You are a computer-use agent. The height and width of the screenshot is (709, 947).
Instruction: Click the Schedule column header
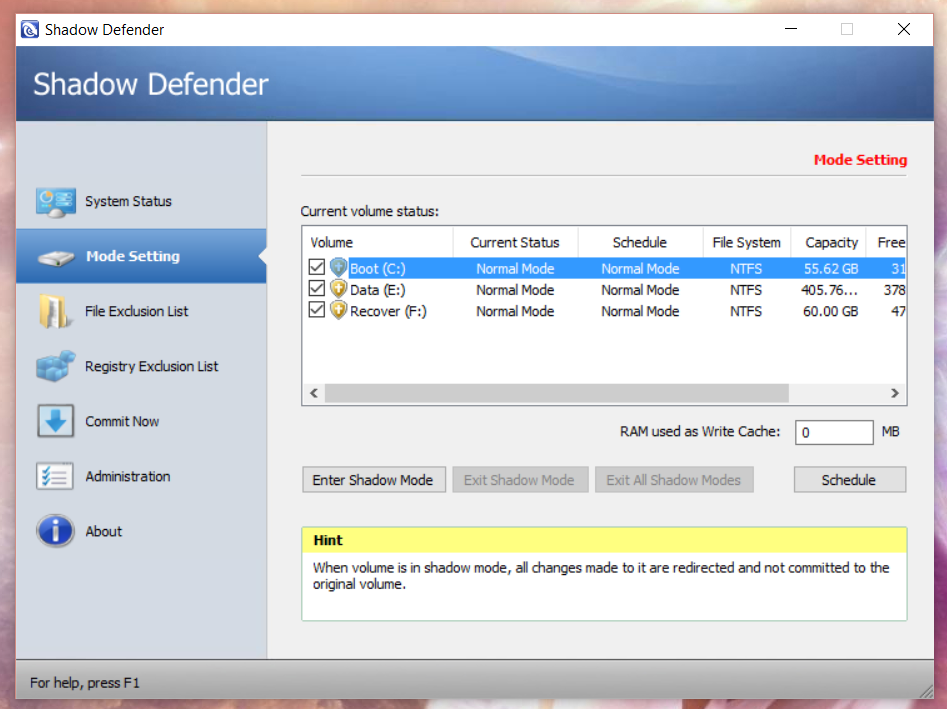640,242
